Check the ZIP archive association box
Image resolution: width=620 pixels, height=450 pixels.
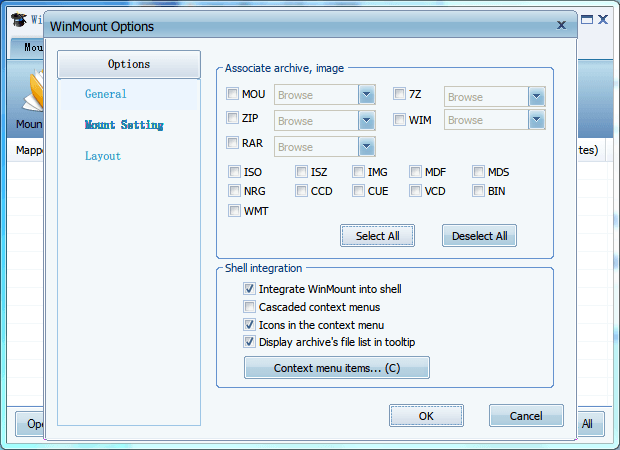tap(233, 119)
